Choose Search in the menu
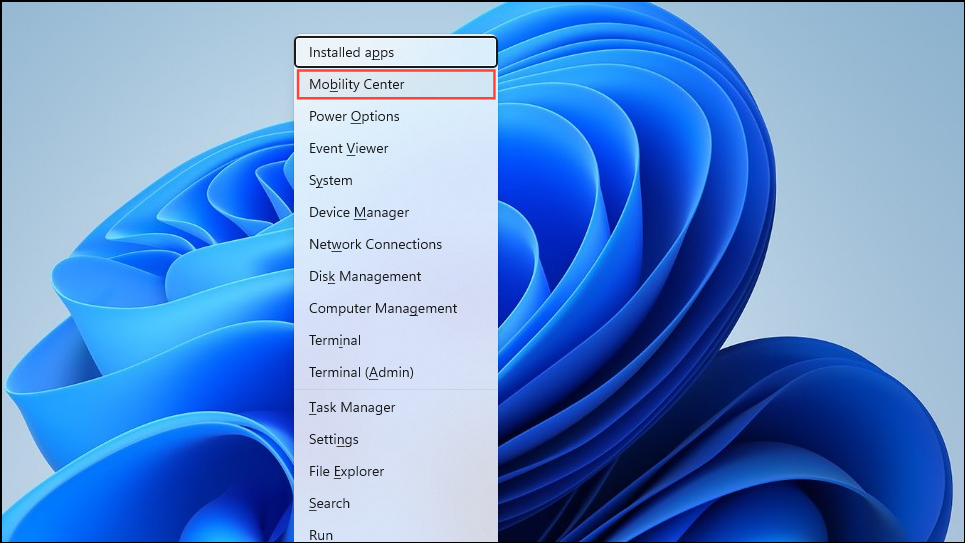Screen dimensions: 965x543 [396, 504]
